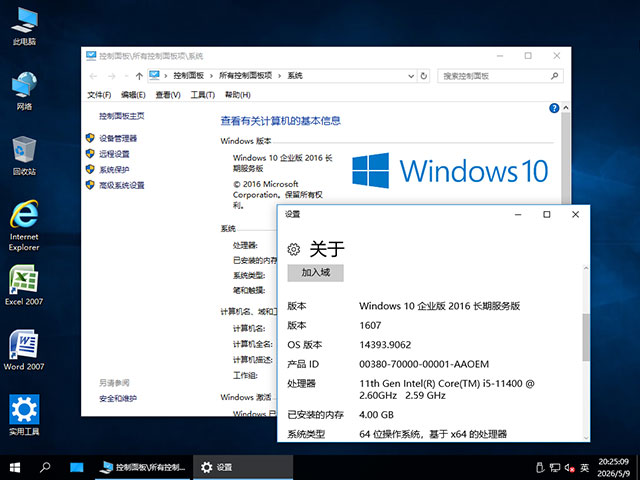Screen dimensions: 640x480
Task: Open the 实用工具 desktop icon
Action: [24, 415]
